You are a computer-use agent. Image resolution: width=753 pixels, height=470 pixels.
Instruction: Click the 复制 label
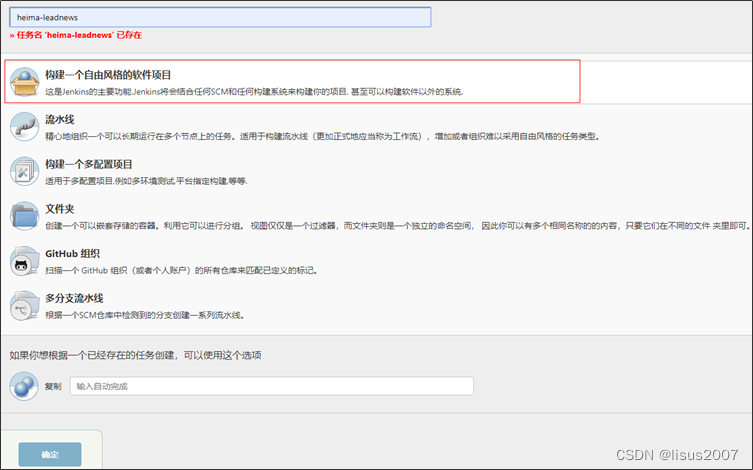click(x=53, y=386)
